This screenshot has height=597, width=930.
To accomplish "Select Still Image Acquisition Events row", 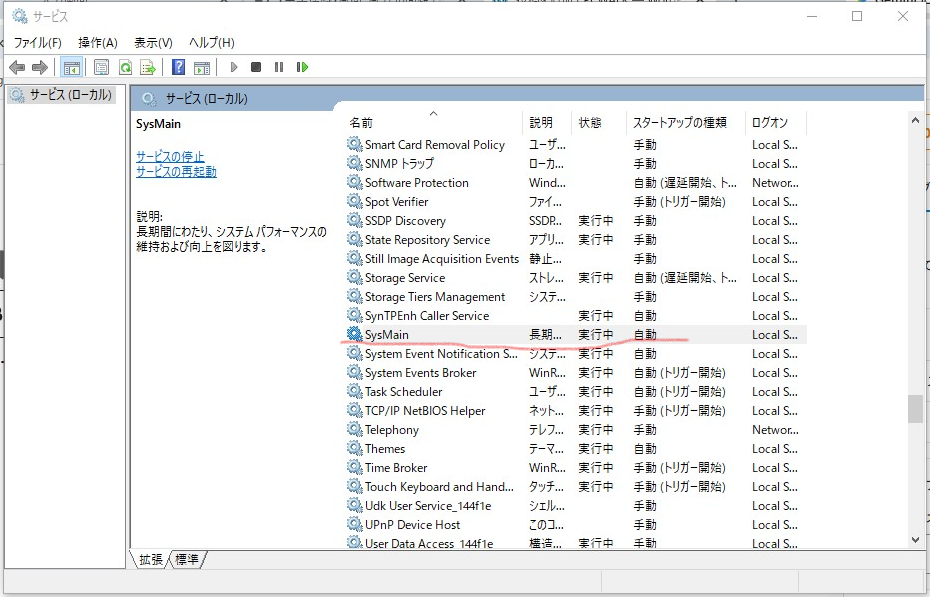I will 575,258.
